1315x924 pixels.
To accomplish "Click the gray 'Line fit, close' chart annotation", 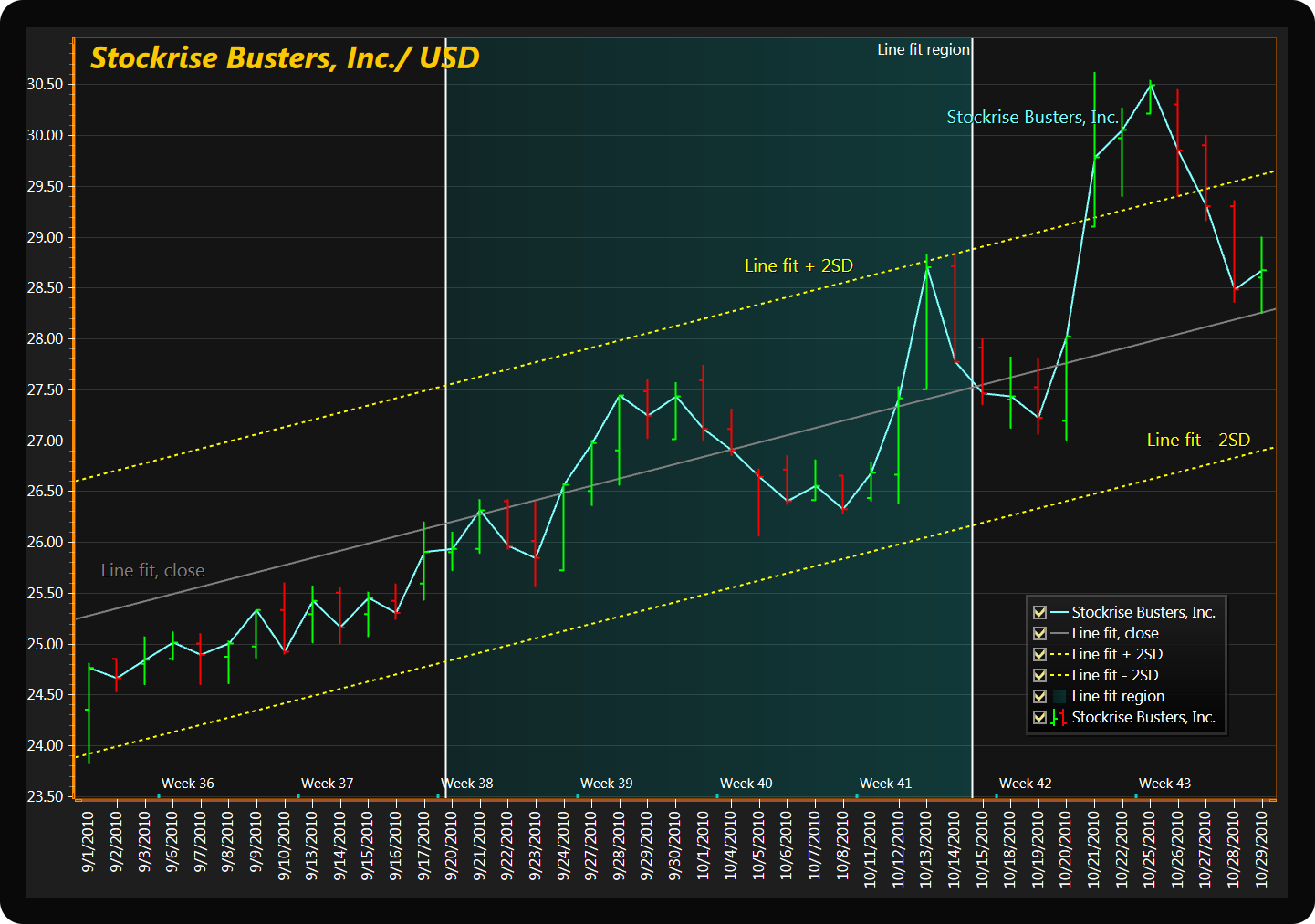I will tap(152, 570).
